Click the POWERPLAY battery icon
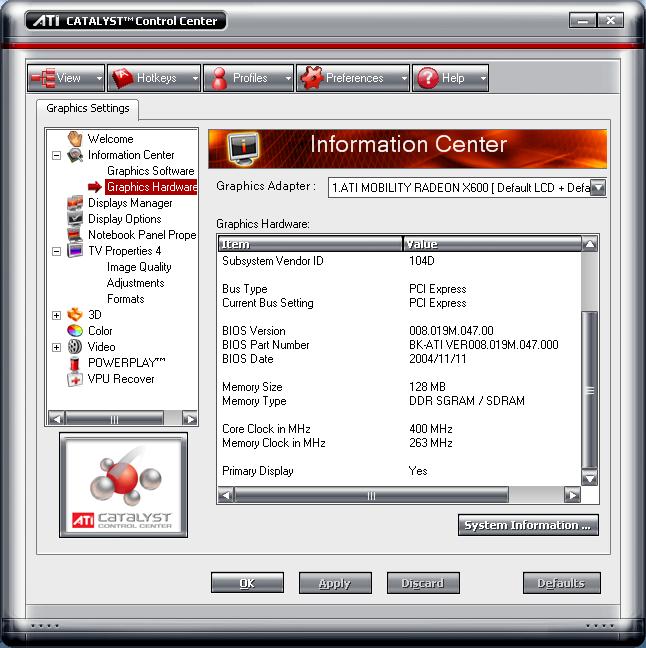The image size is (646, 648). pos(75,363)
